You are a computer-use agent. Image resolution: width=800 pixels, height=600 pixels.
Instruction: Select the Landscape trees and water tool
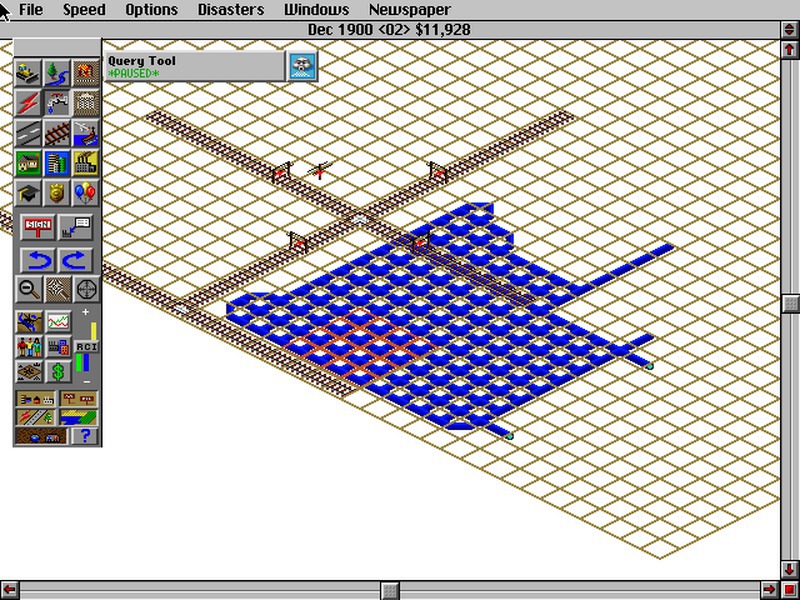[57, 73]
